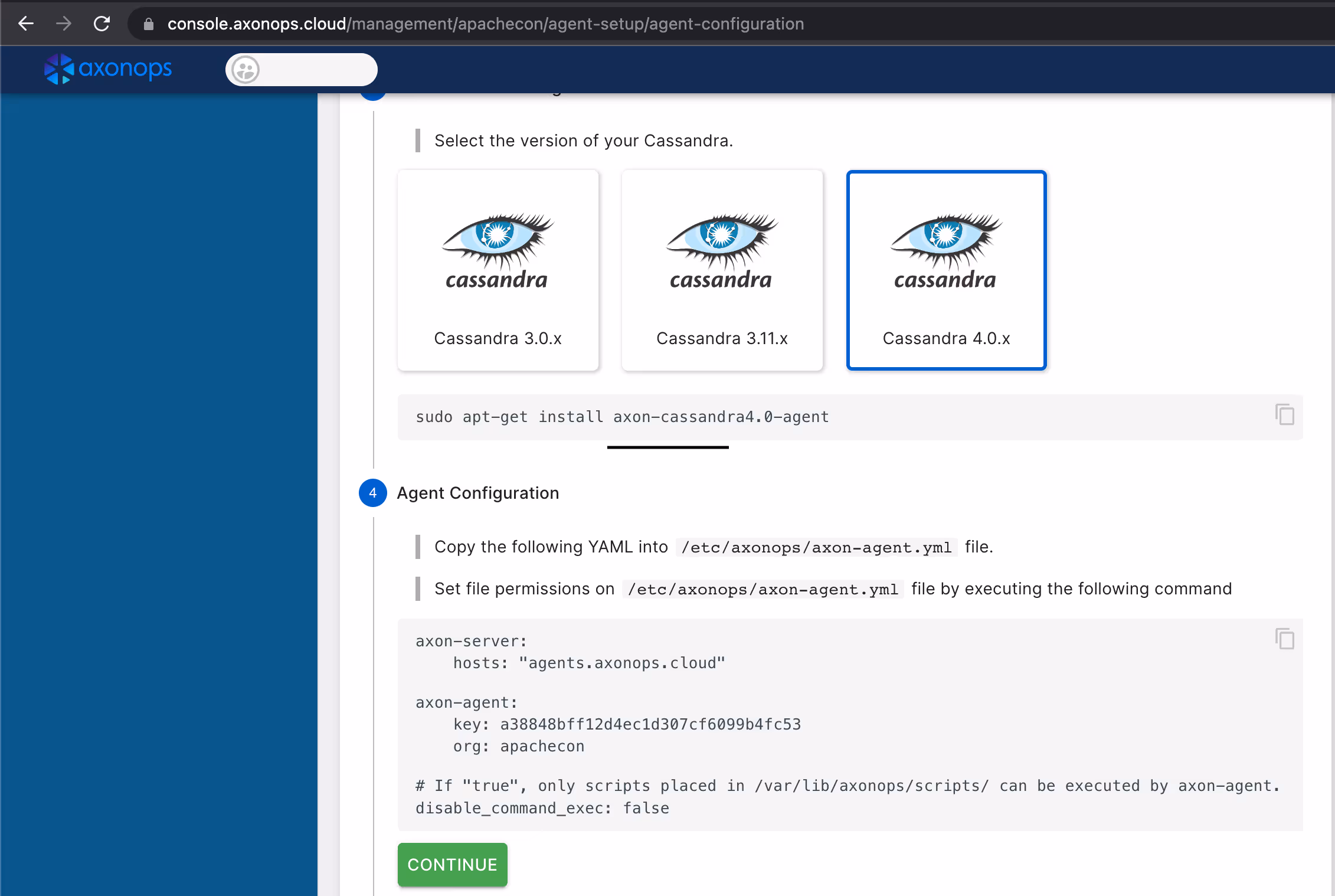The width and height of the screenshot is (1335, 896).
Task: Click the axonops logo
Action: tap(108, 69)
